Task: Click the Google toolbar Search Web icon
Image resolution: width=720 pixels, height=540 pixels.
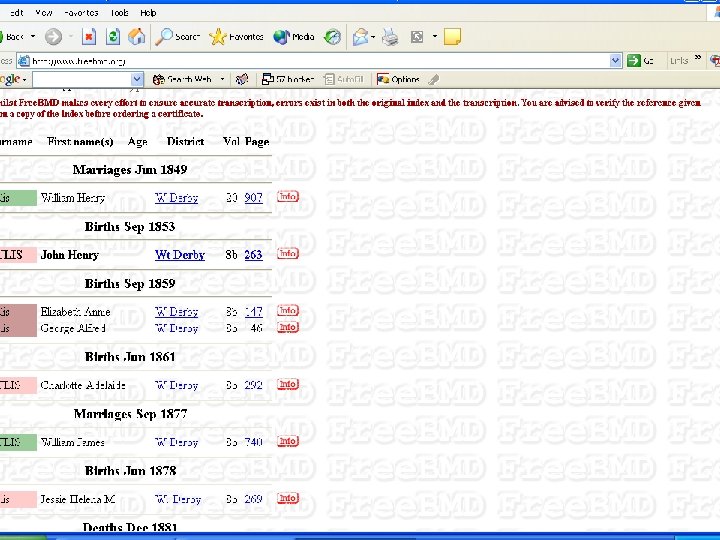Action: [183, 79]
